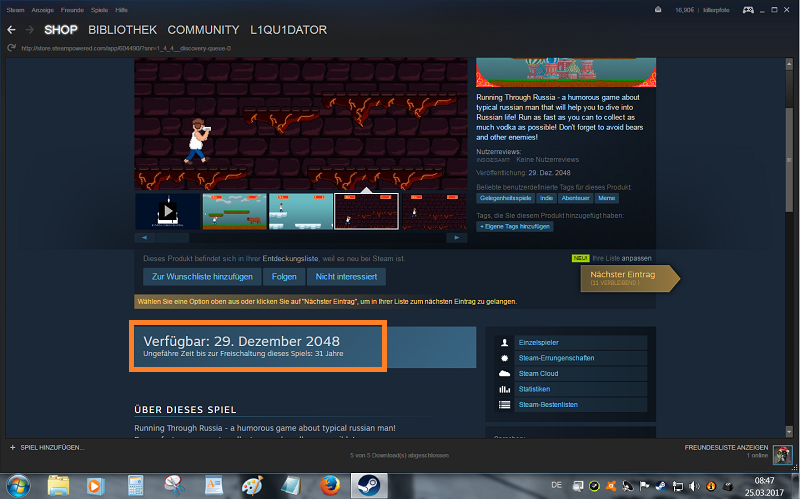The image size is (800, 499).
Task: Open the media player taskbar icon
Action: coord(95,486)
